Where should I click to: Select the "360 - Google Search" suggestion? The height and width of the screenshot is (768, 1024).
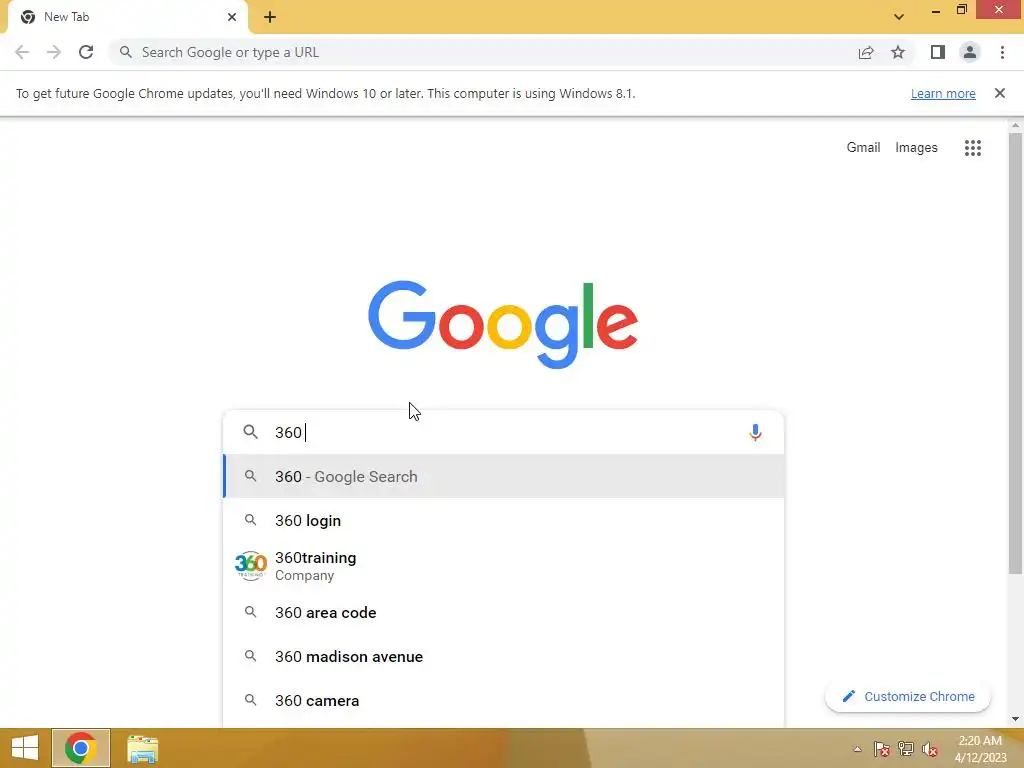(503, 476)
